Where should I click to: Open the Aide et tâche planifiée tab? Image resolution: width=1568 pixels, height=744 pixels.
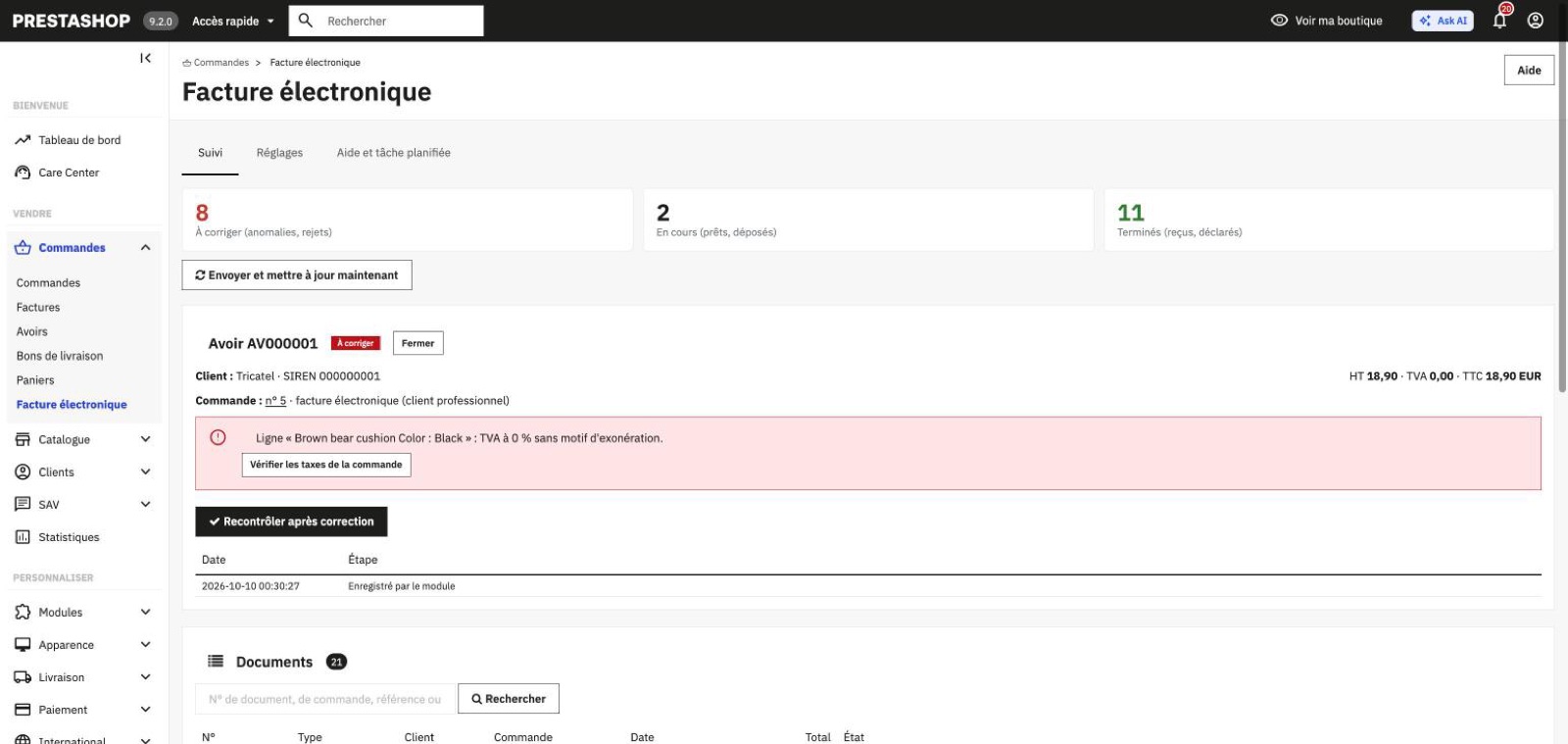394,153
